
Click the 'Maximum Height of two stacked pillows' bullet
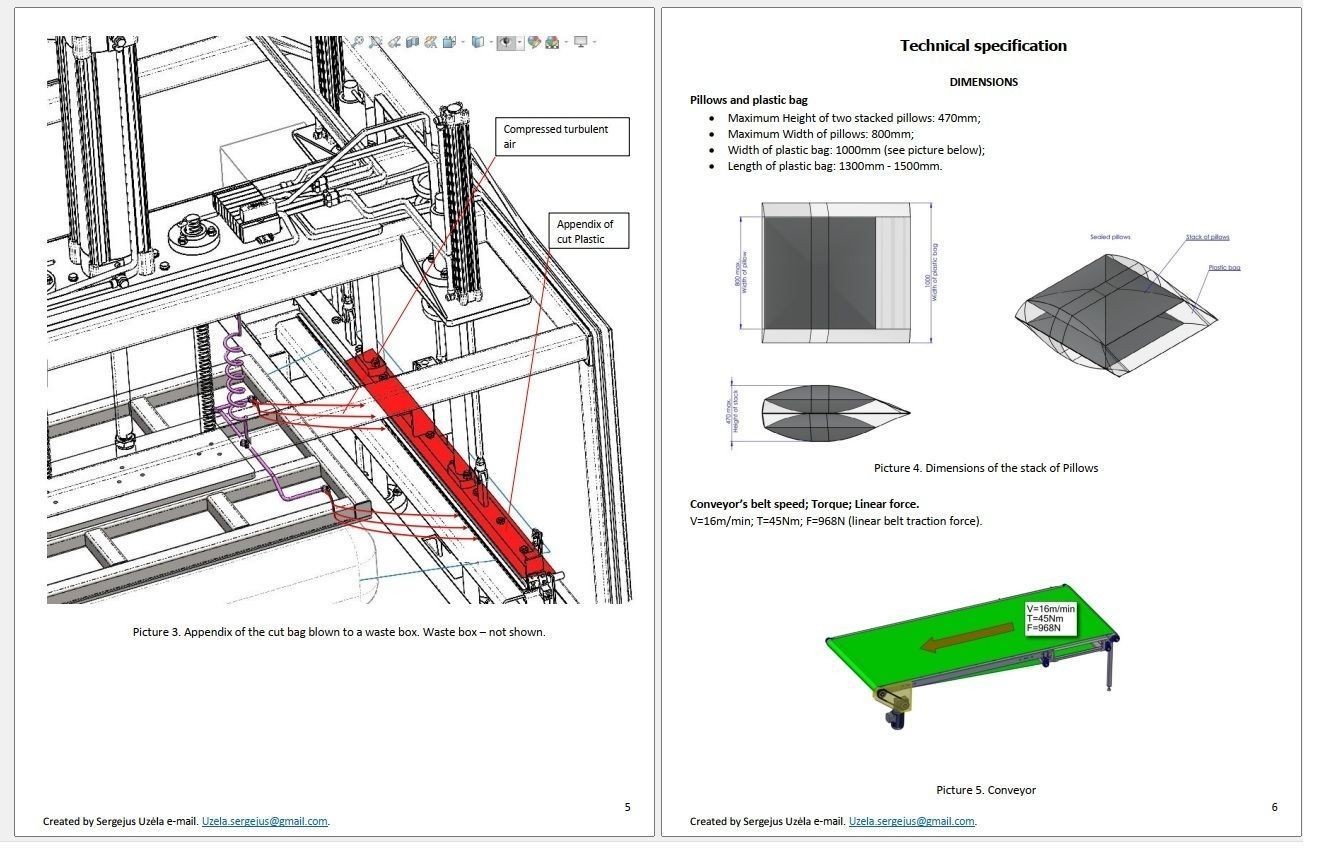click(854, 118)
